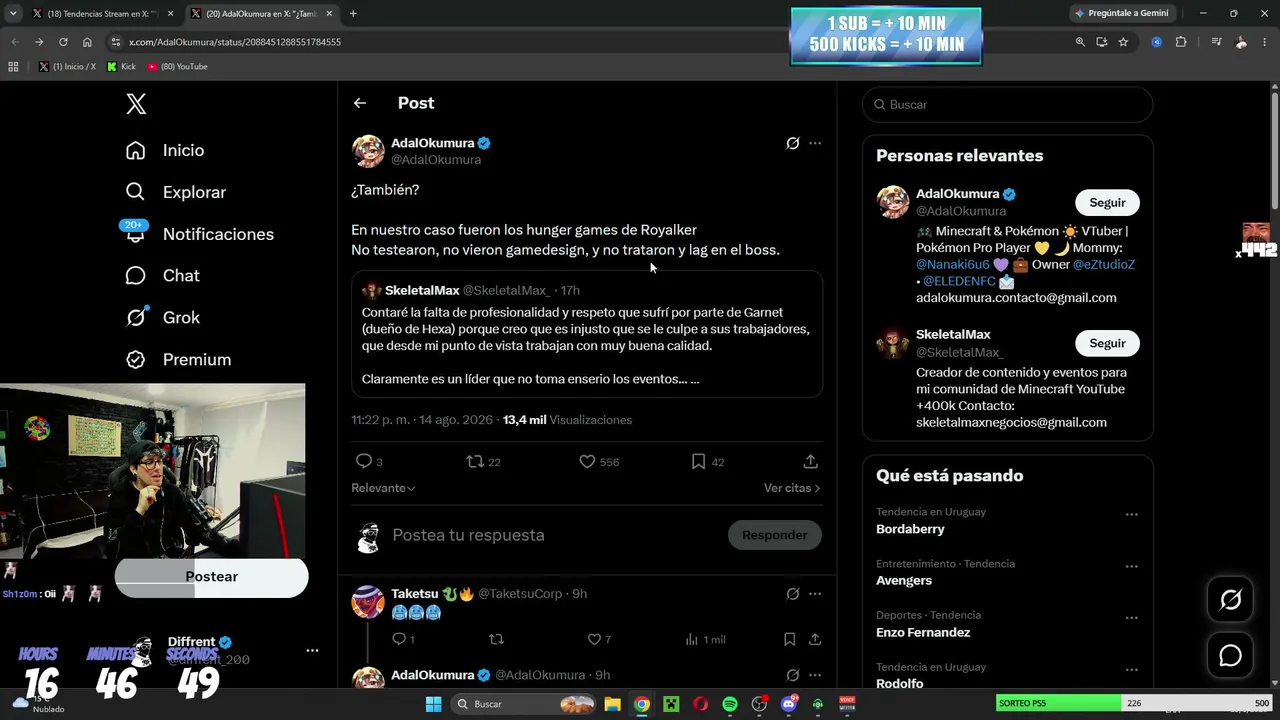Open the floating chat messages button

1230,656
